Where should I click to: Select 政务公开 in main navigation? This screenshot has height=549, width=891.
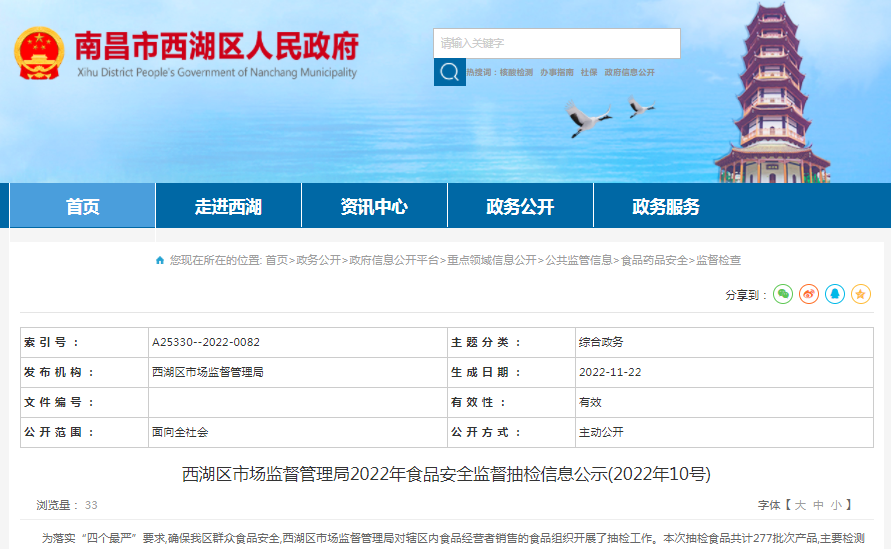(x=520, y=207)
